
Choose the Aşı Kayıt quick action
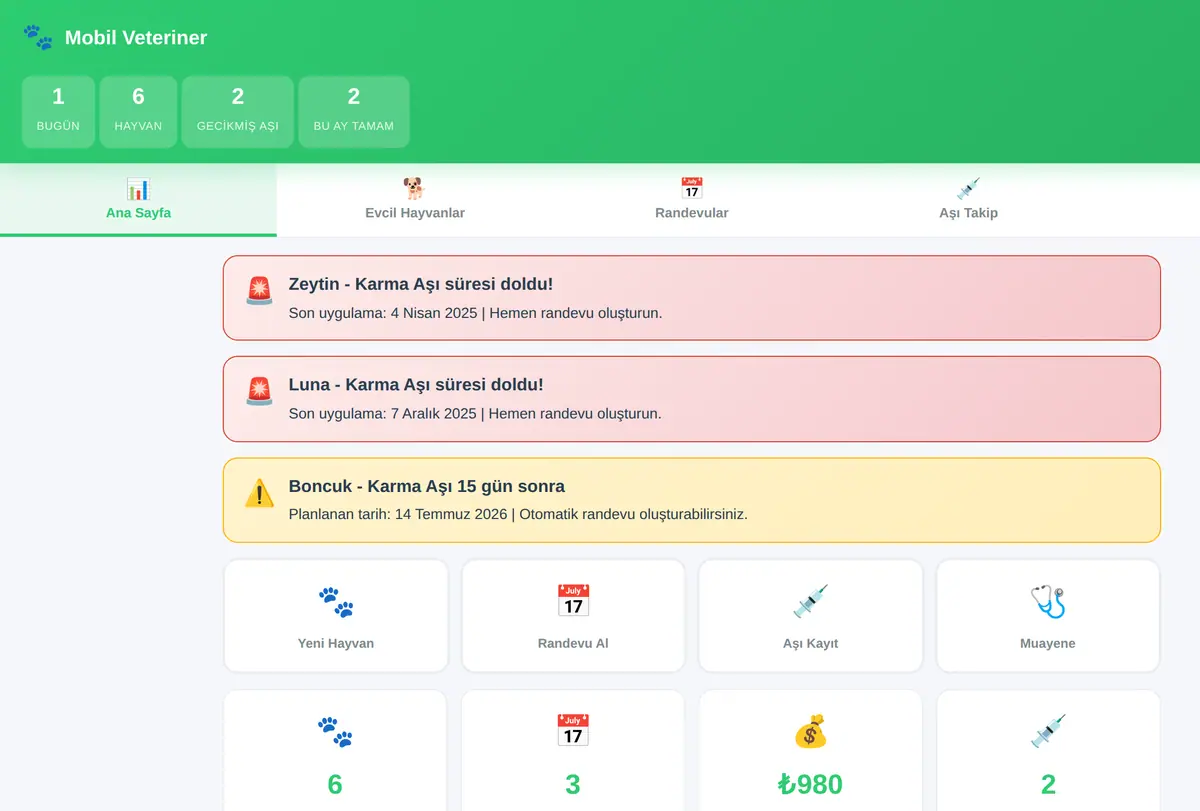pyautogui.click(x=811, y=616)
